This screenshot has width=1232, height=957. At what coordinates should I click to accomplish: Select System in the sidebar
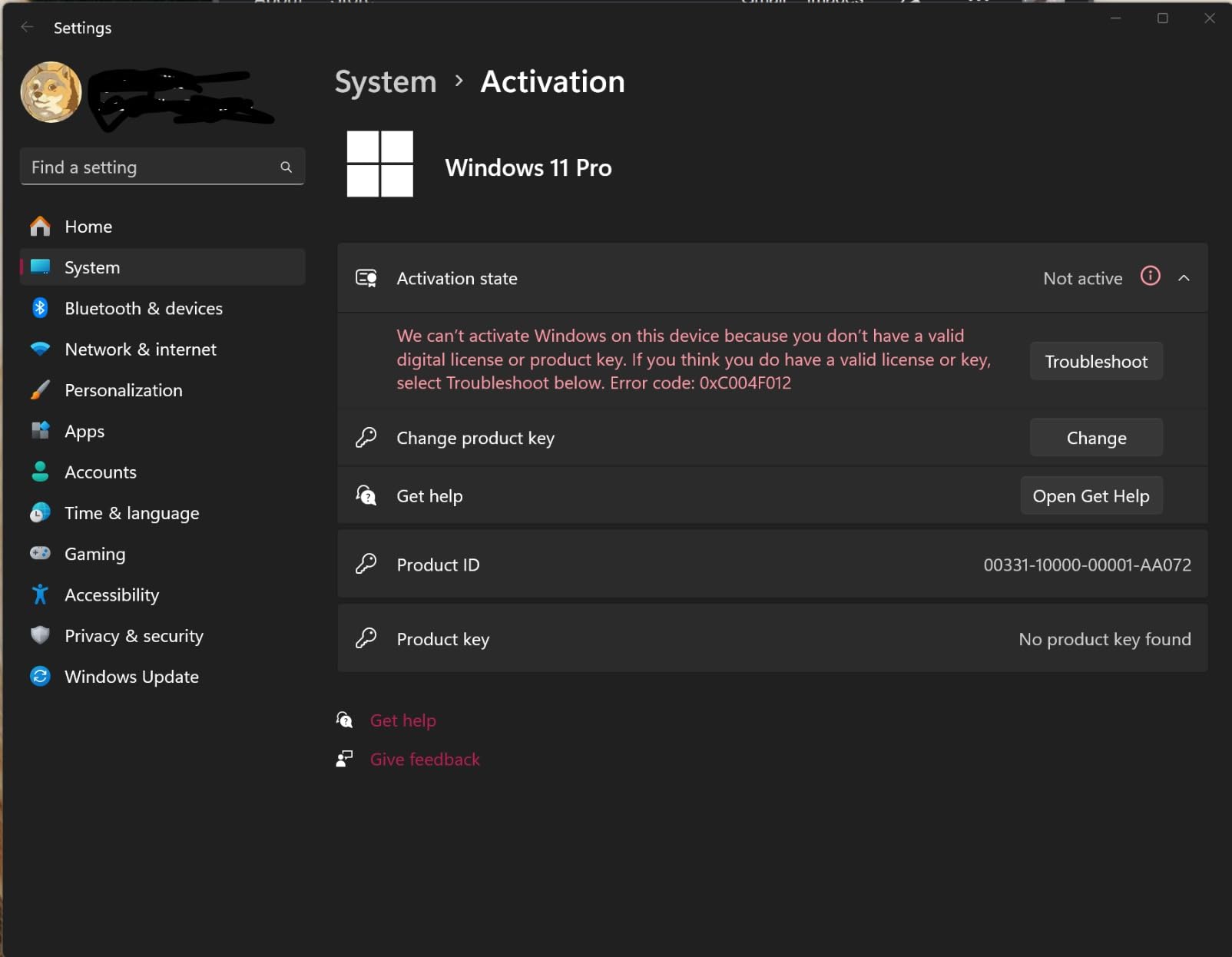point(162,267)
